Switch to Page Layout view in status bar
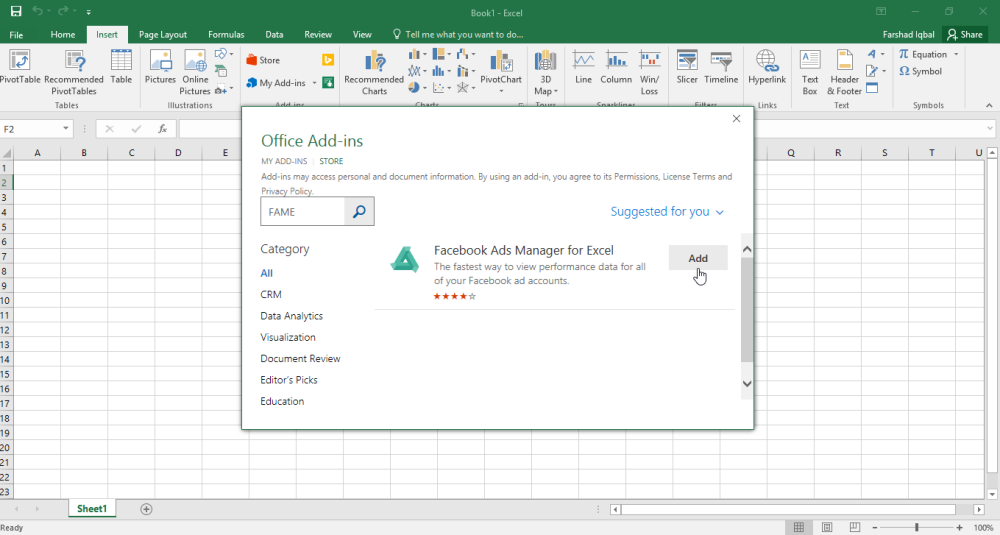The image size is (1000, 535). click(827, 527)
